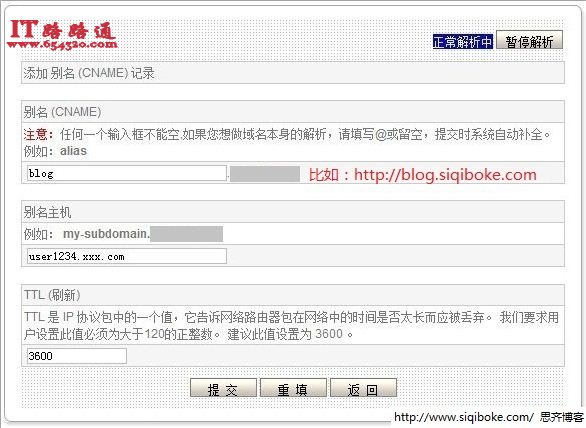
Task: Click the 暂停解析 pause resolution button
Action: click(x=529, y=41)
